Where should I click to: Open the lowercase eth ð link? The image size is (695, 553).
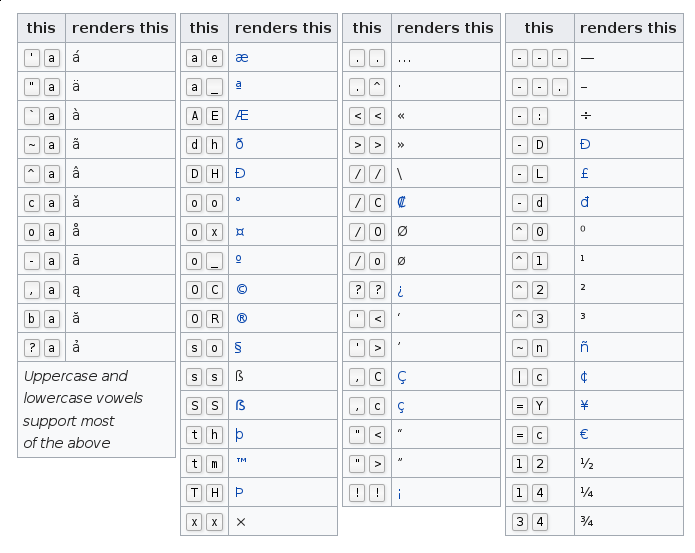point(239,144)
